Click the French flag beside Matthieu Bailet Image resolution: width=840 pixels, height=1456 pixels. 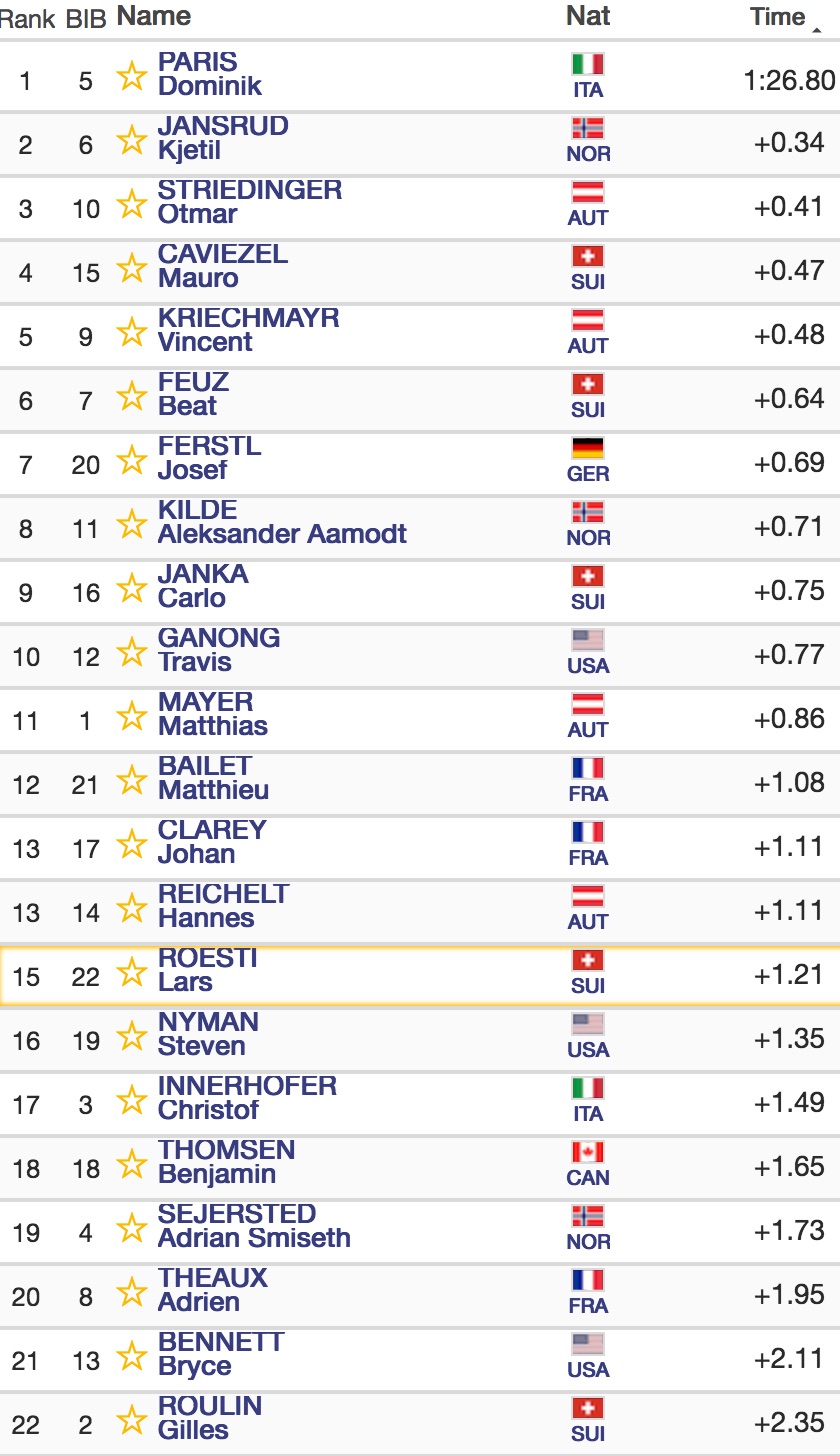coord(588,768)
